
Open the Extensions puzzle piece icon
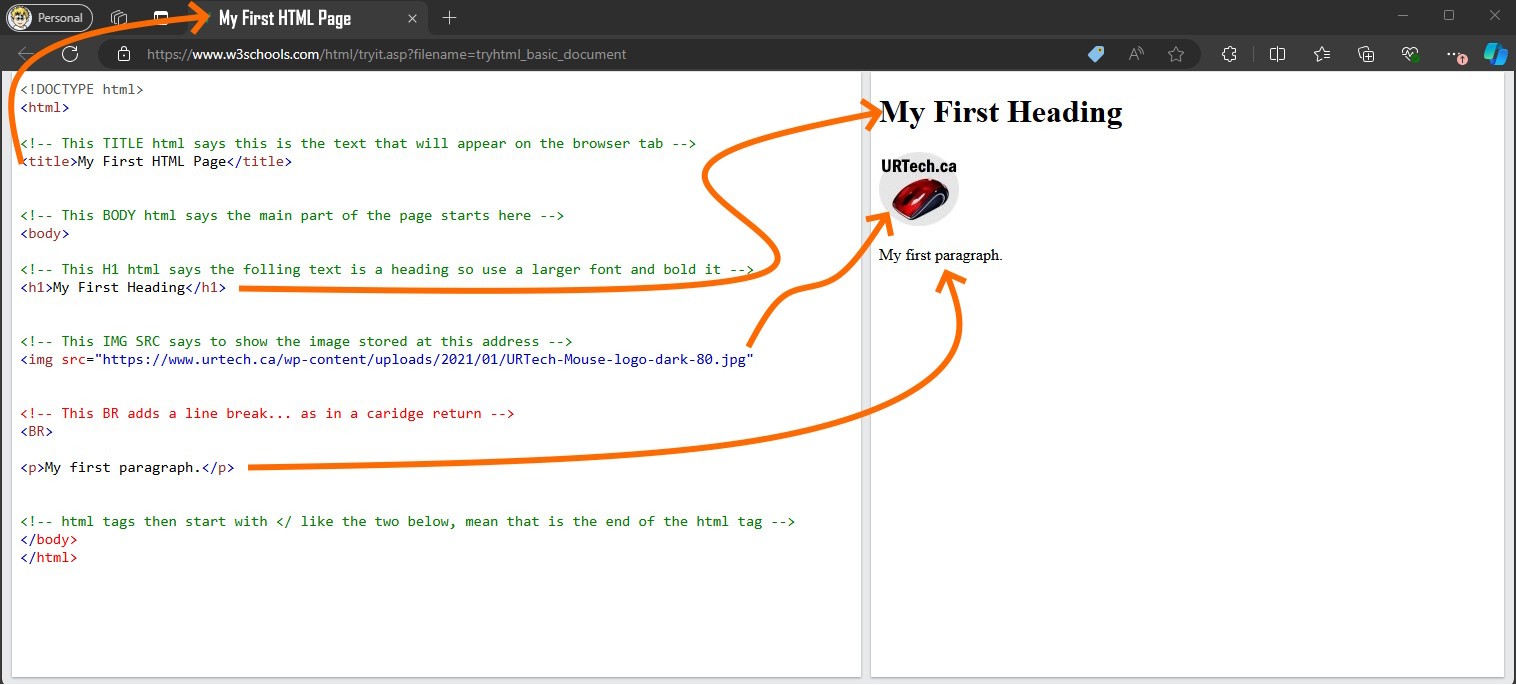[x=1230, y=54]
